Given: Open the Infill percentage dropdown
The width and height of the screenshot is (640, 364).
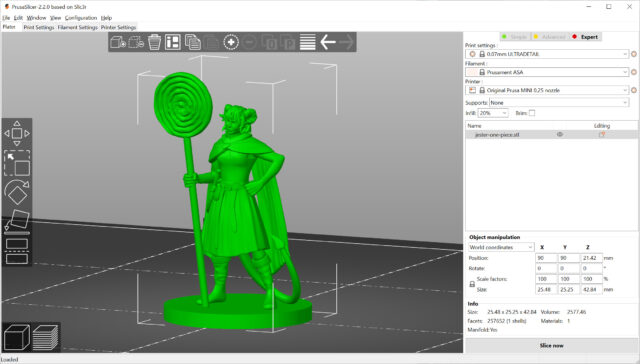Looking at the screenshot, I should pos(493,113).
